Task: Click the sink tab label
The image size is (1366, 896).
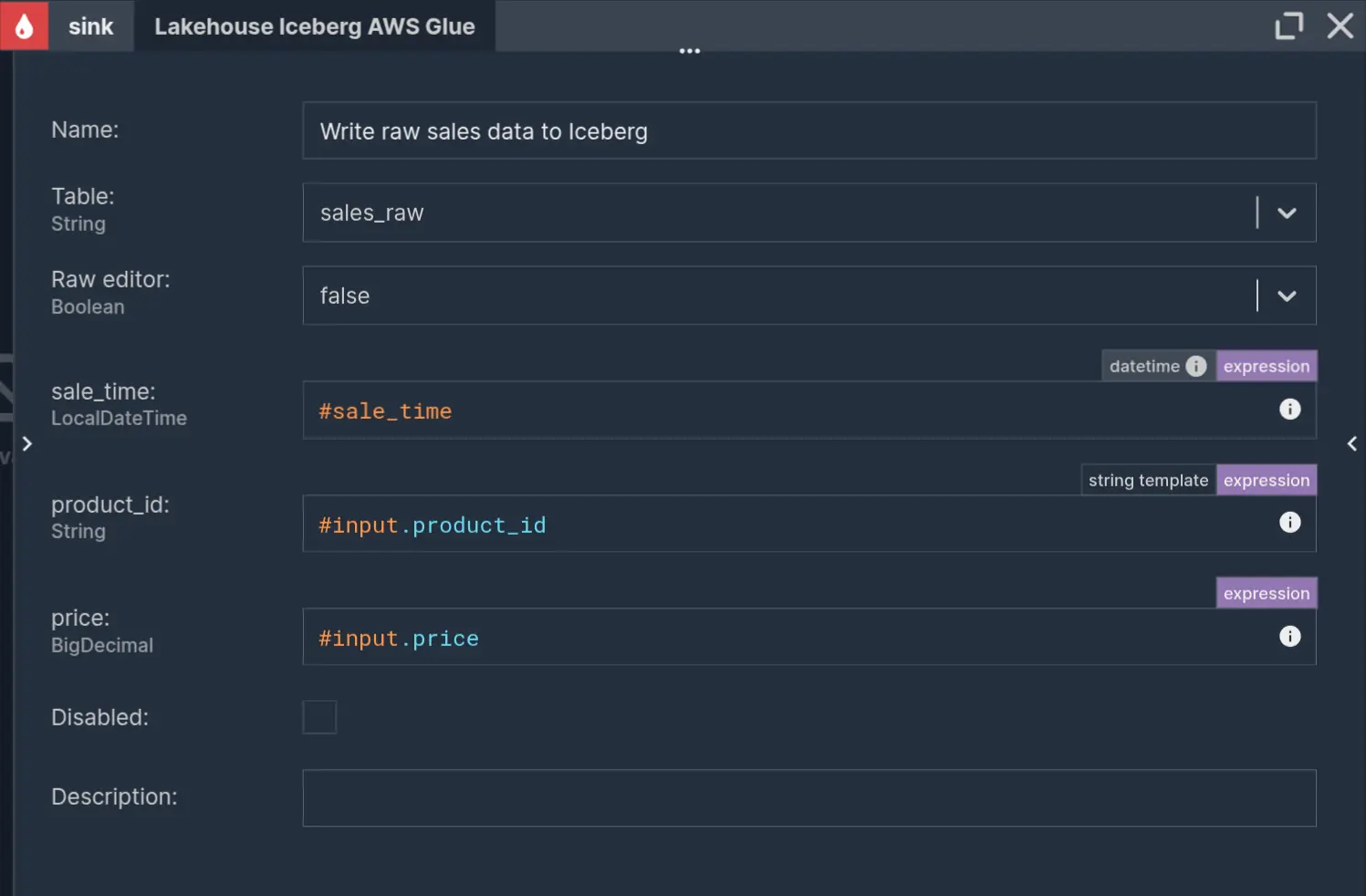Action: [x=90, y=26]
